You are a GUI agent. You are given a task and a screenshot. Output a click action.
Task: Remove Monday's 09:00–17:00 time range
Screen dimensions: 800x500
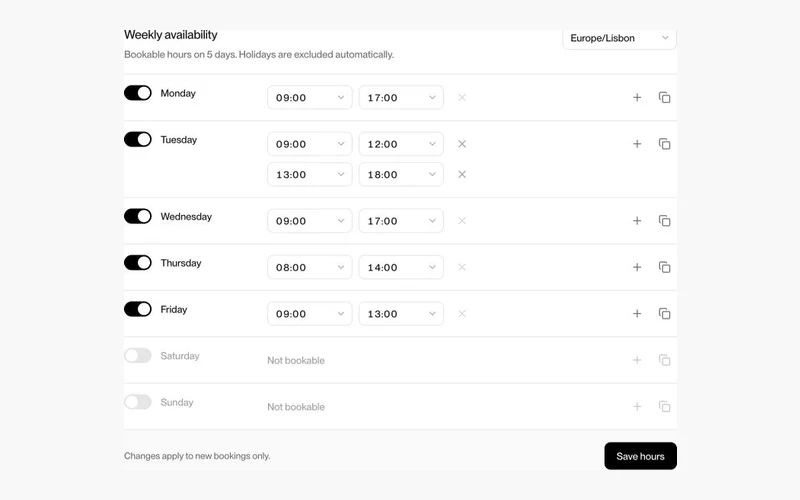click(462, 97)
